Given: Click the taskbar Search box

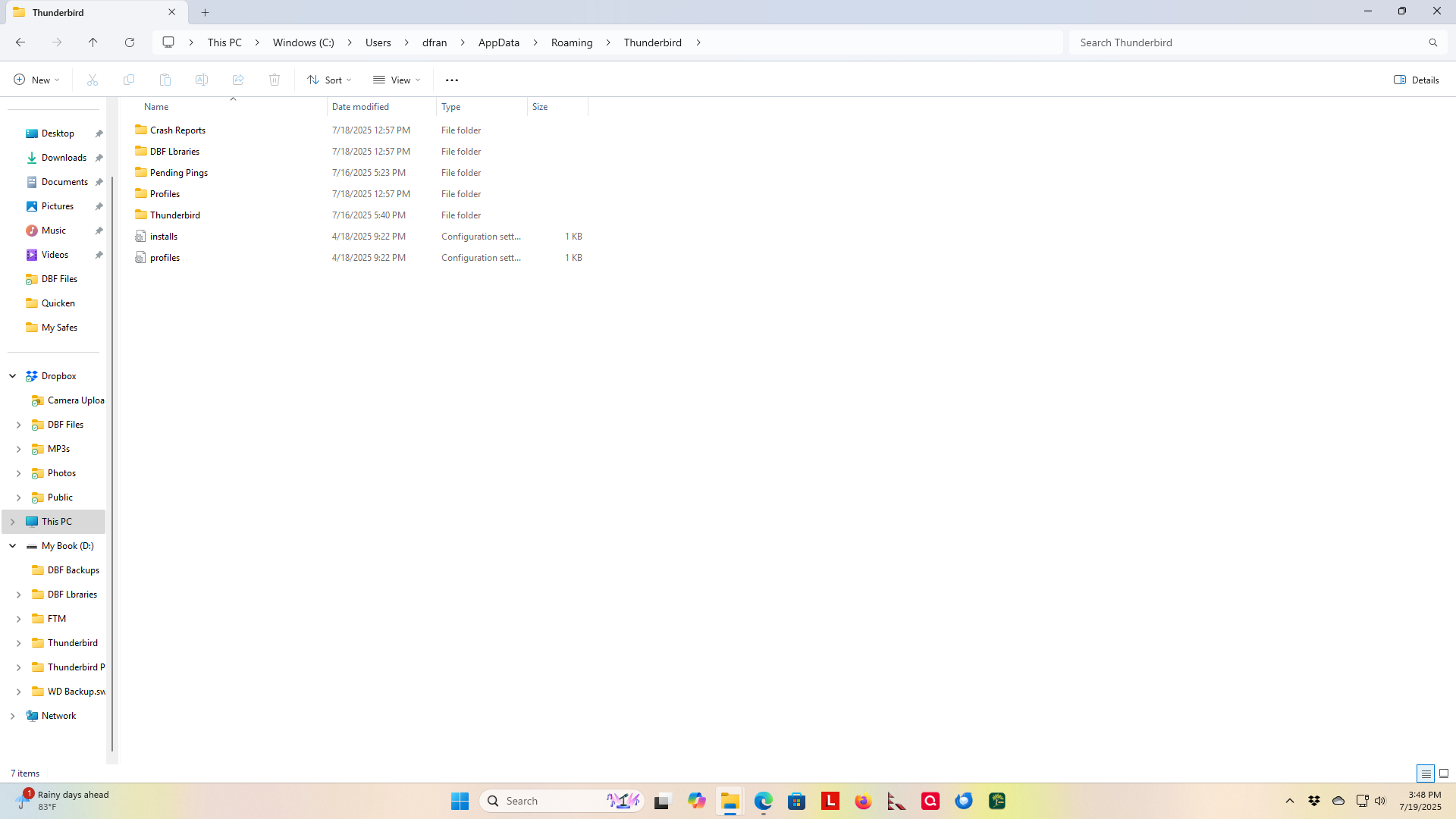Looking at the screenshot, I should point(562,801).
